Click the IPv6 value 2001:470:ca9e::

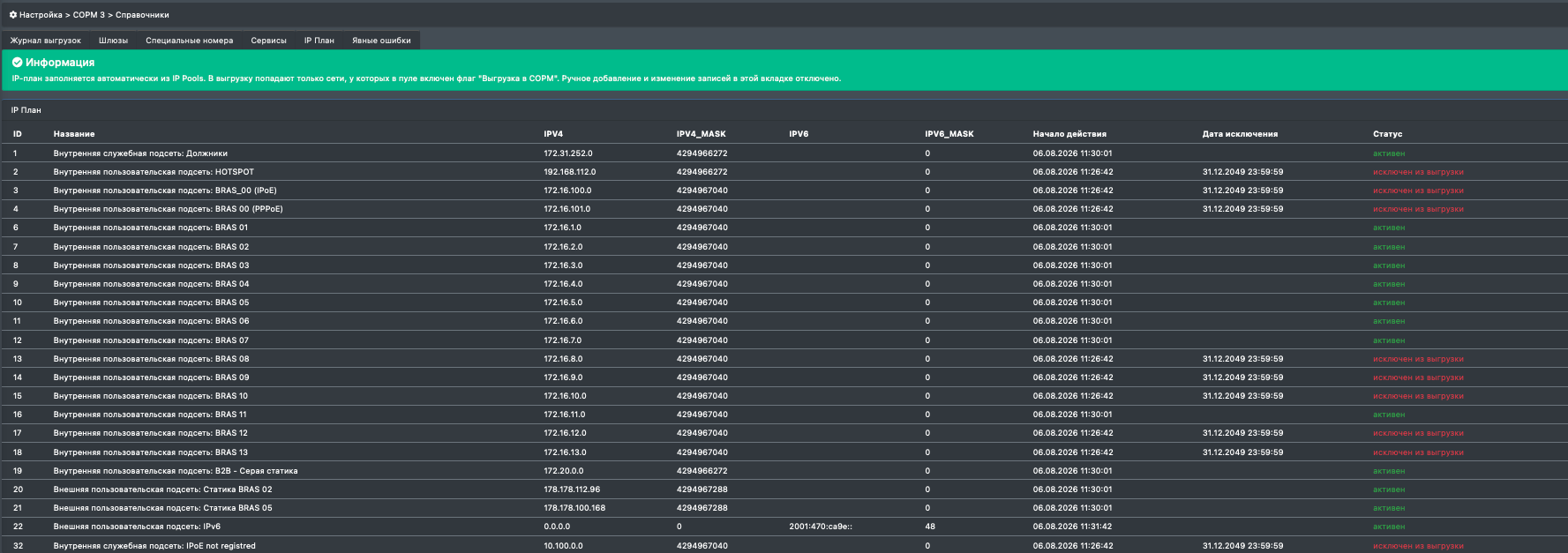821,527
